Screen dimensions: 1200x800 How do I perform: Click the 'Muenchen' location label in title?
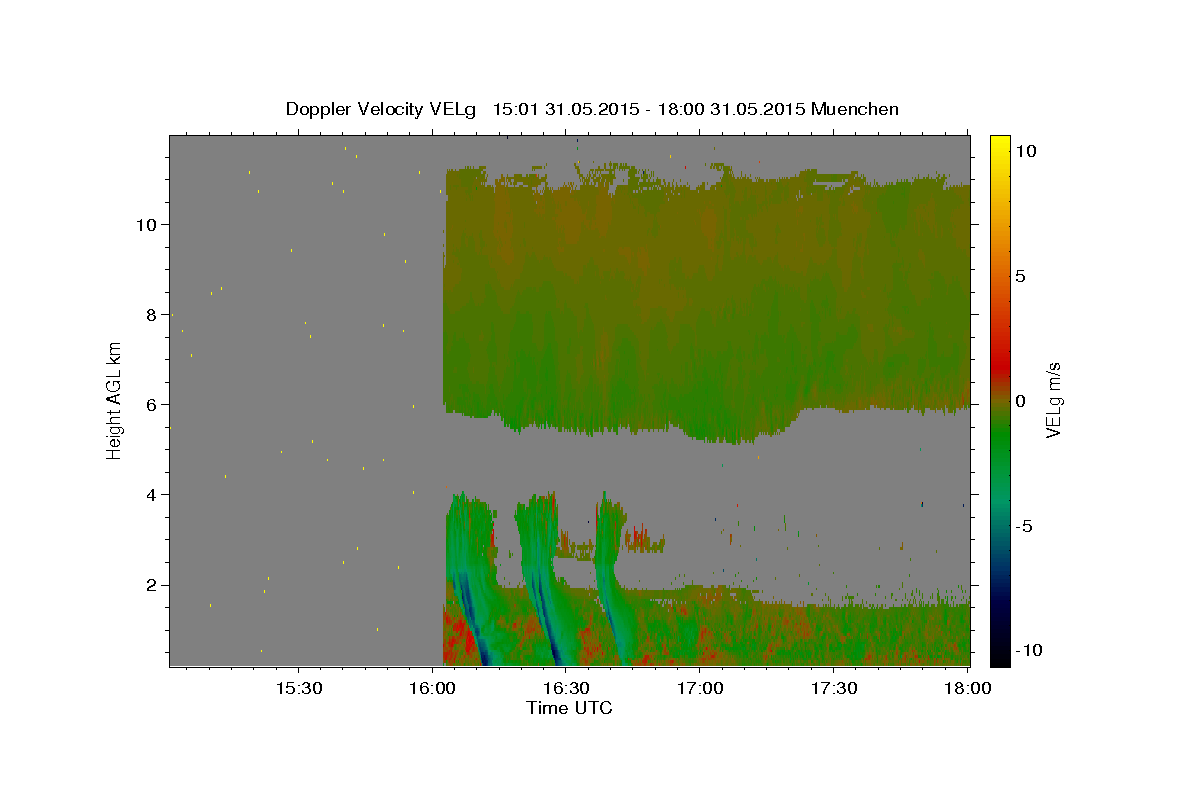855,109
